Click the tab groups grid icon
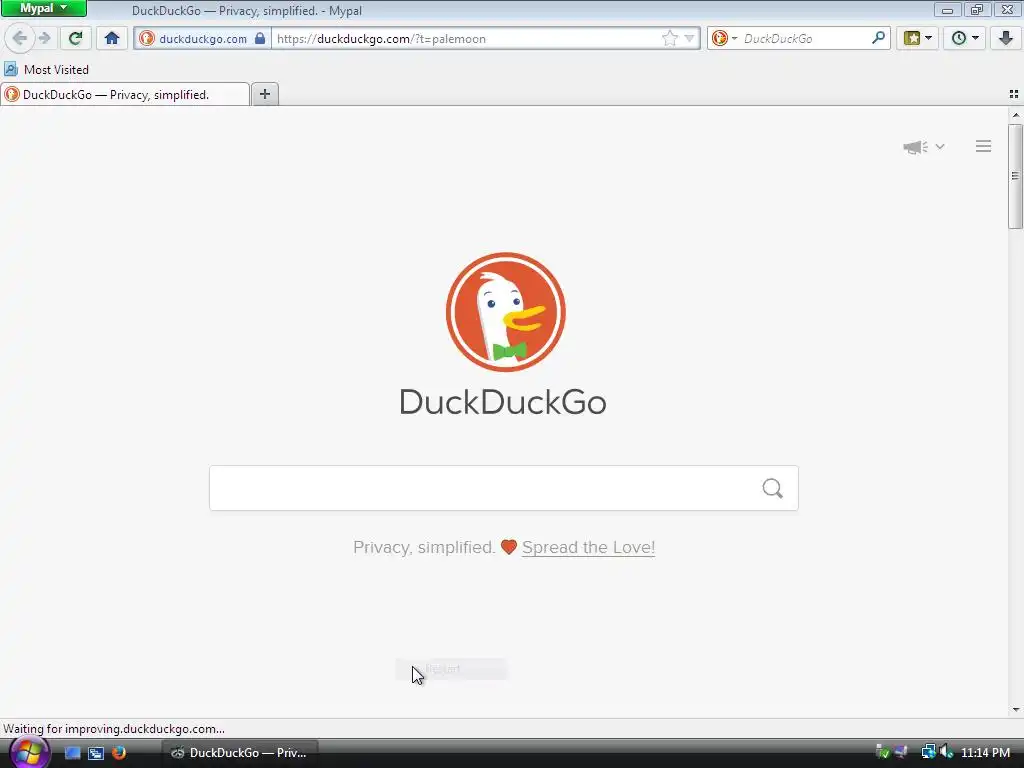This screenshot has height=768, width=1024. pos(1014,95)
